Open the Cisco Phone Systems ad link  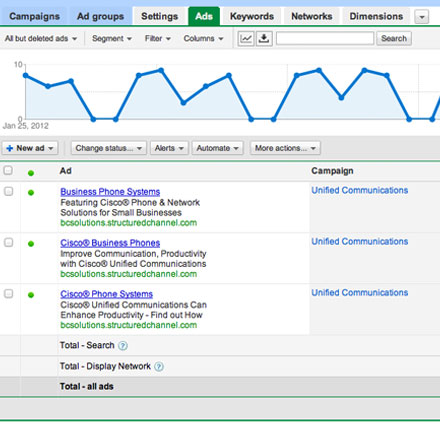[106, 294]
